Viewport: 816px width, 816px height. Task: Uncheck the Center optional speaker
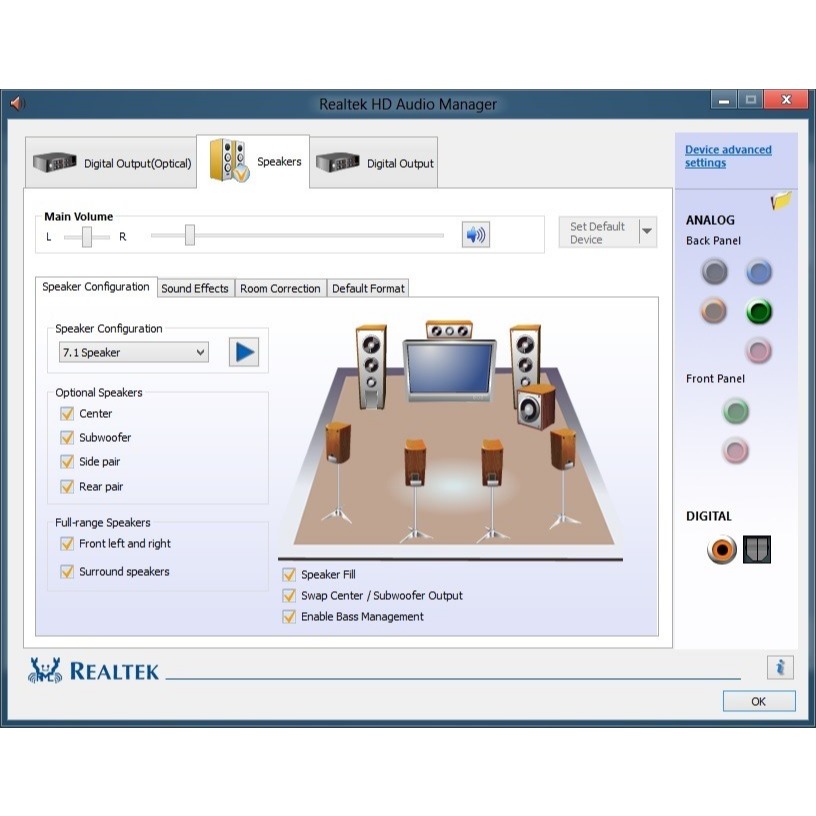67,414
